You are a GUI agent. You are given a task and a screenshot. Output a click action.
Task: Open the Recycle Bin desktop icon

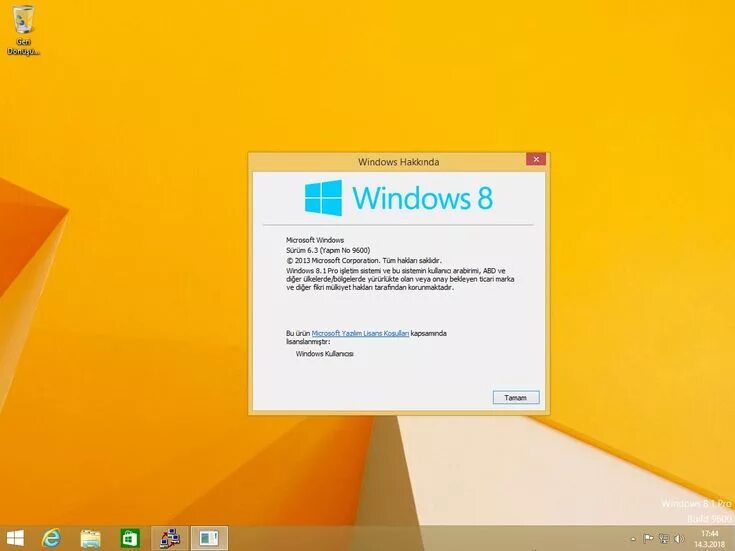click(22, 30)
